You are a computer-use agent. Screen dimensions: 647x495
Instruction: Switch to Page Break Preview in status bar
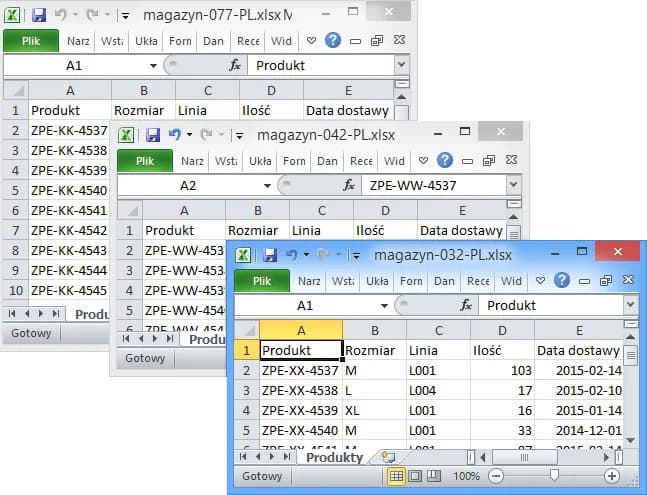point(434,477)
